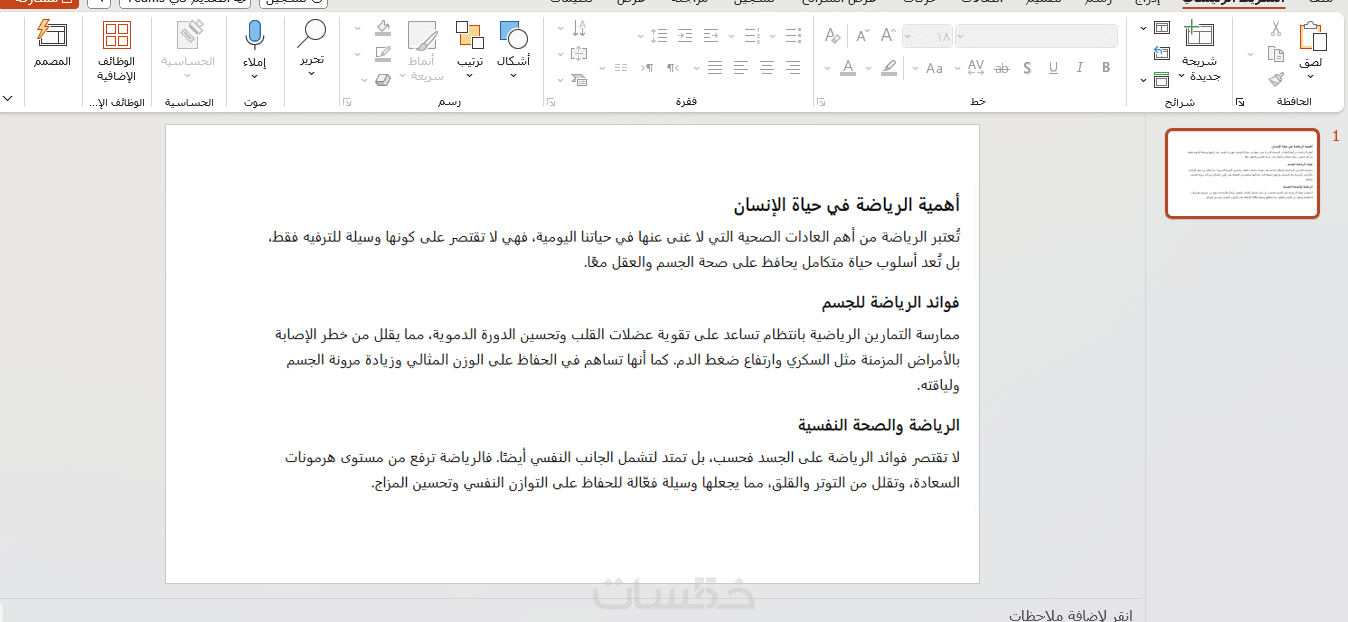Viewport: 1348px width, 622px height.
Task: Click the Change Case Aa icon
Action: point(934,68)
